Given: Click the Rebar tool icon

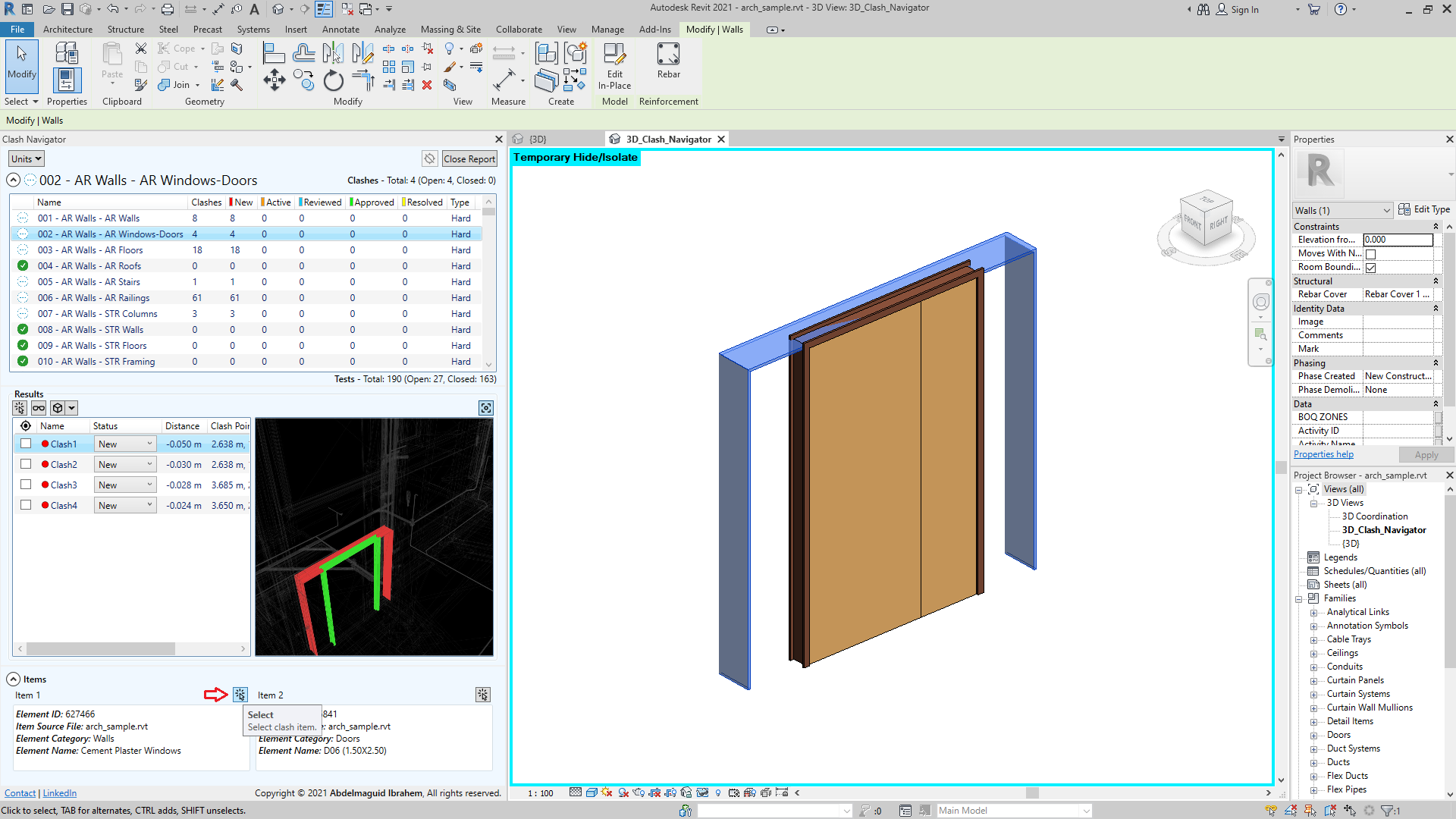Looking at the screenshot, I should pyautogui.click(x=668, y=55).
